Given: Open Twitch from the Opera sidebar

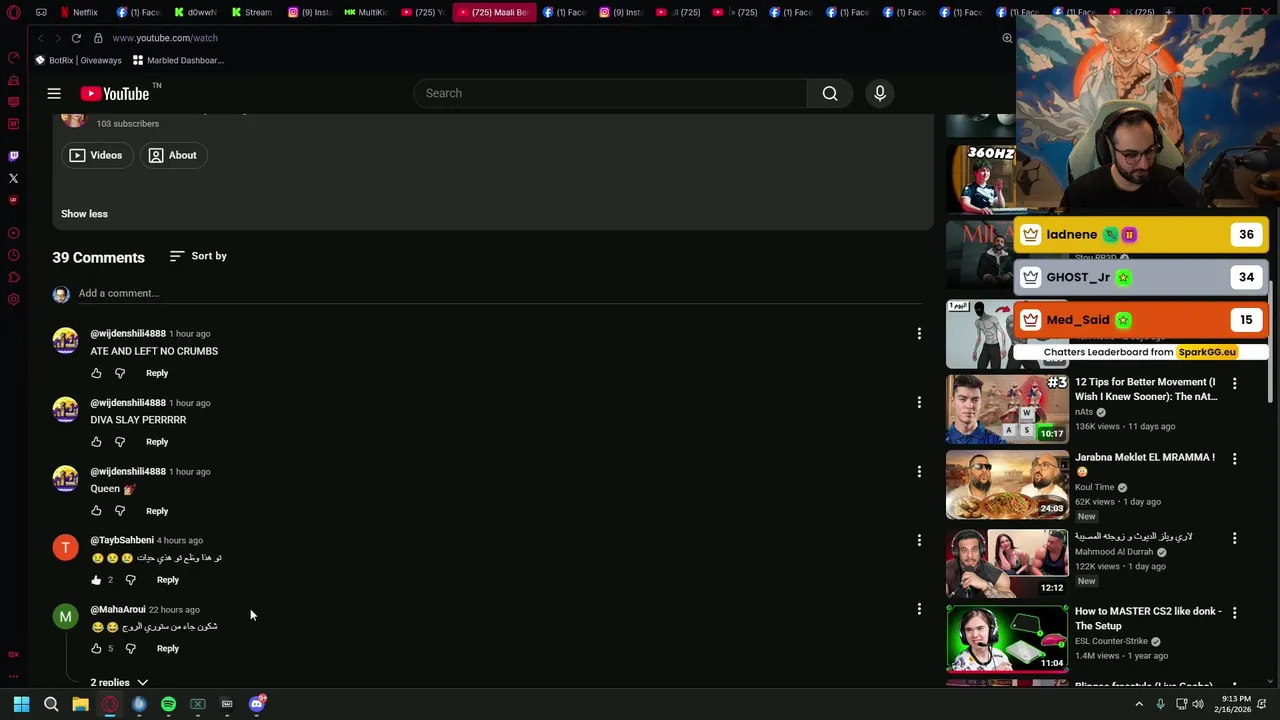Looking at the screenshot, I should click(x=13, y=156).
